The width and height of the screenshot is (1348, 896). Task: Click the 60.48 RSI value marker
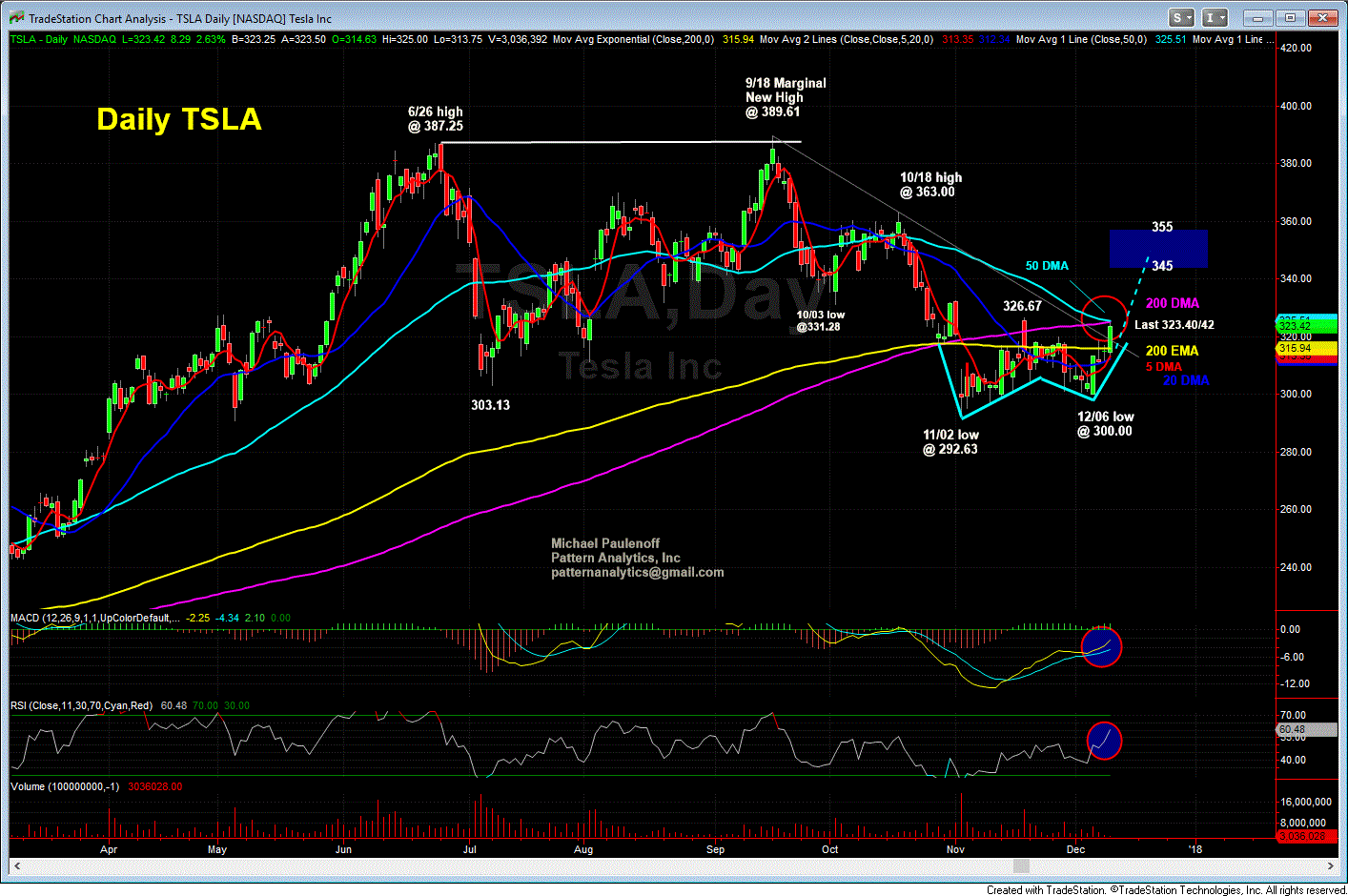coord(1306,729)
